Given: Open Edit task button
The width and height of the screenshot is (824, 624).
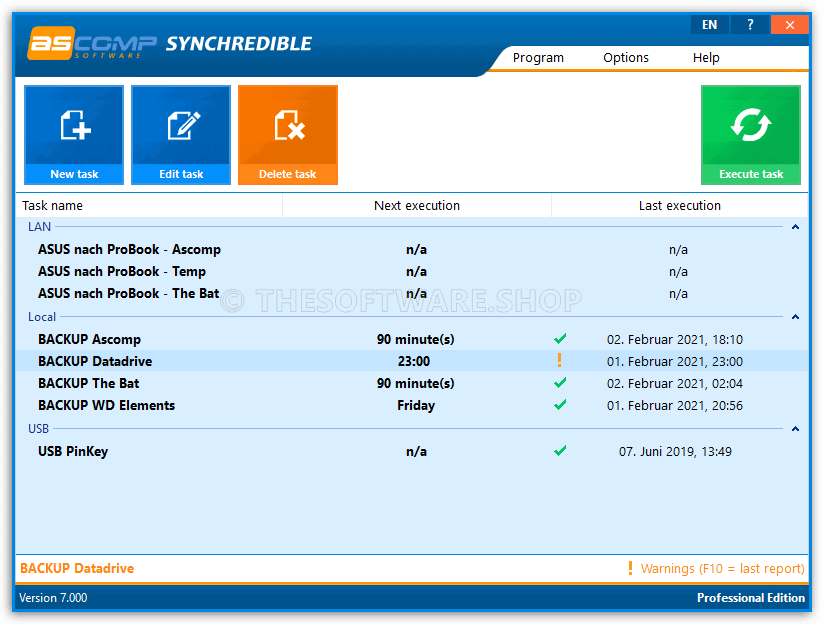Looking at the screenshot, I should point(181,135).
